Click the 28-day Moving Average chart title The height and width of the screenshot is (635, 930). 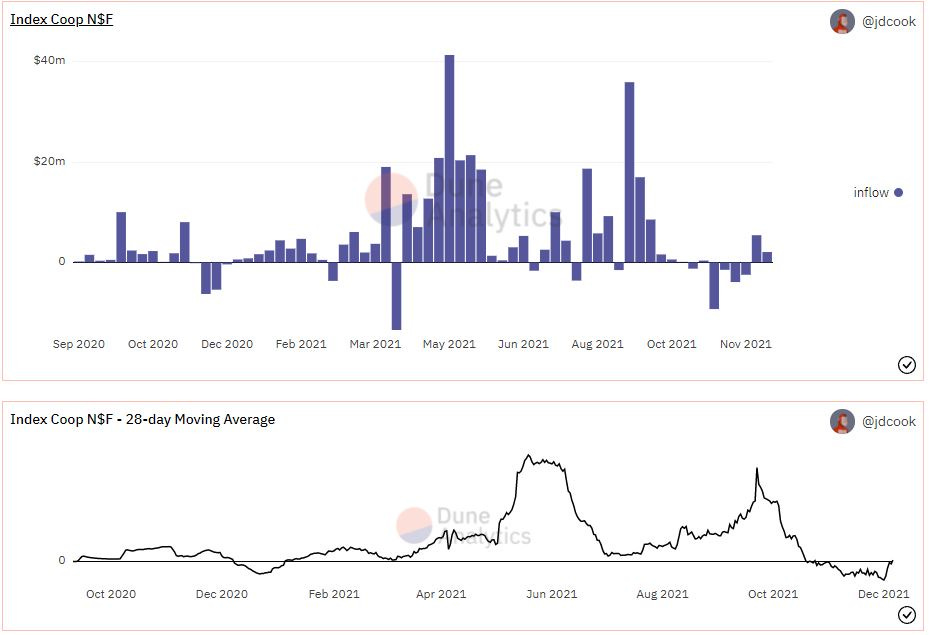[x=142, y=419]
